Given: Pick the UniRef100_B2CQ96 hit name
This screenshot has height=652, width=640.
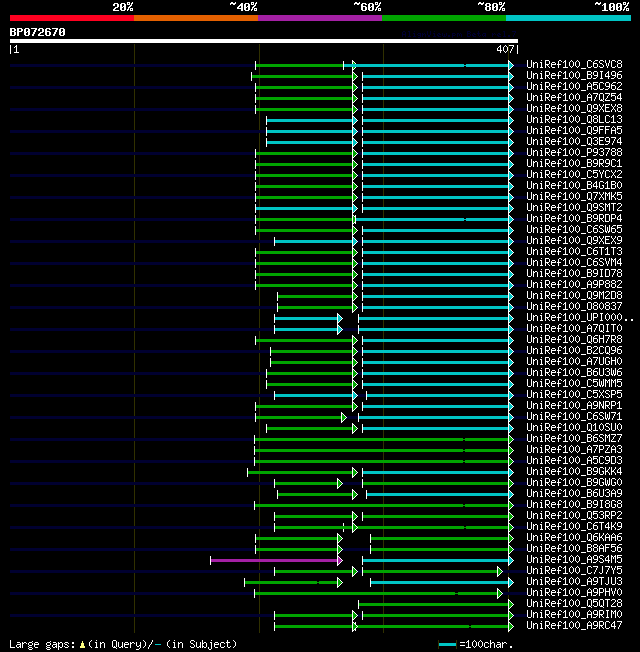Looking at the screenshot, I should pos(574,351).
